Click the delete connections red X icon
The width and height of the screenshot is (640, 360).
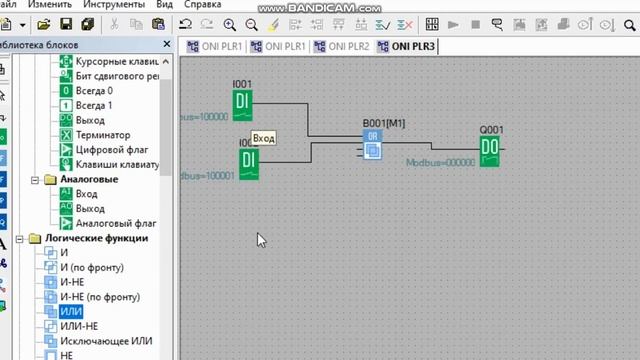[405, 25]
